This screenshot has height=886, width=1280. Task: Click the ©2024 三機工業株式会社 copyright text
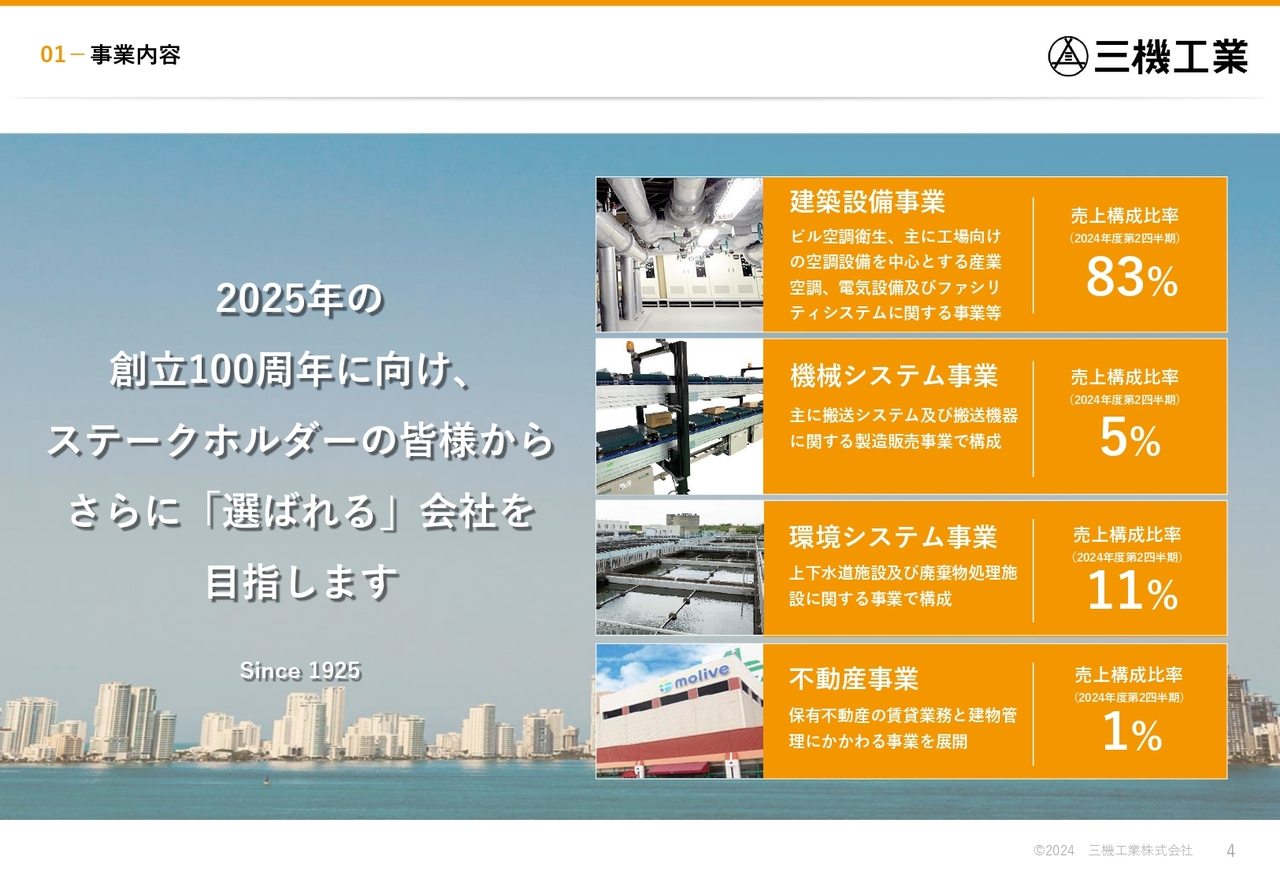click(x=1113, y=852)
